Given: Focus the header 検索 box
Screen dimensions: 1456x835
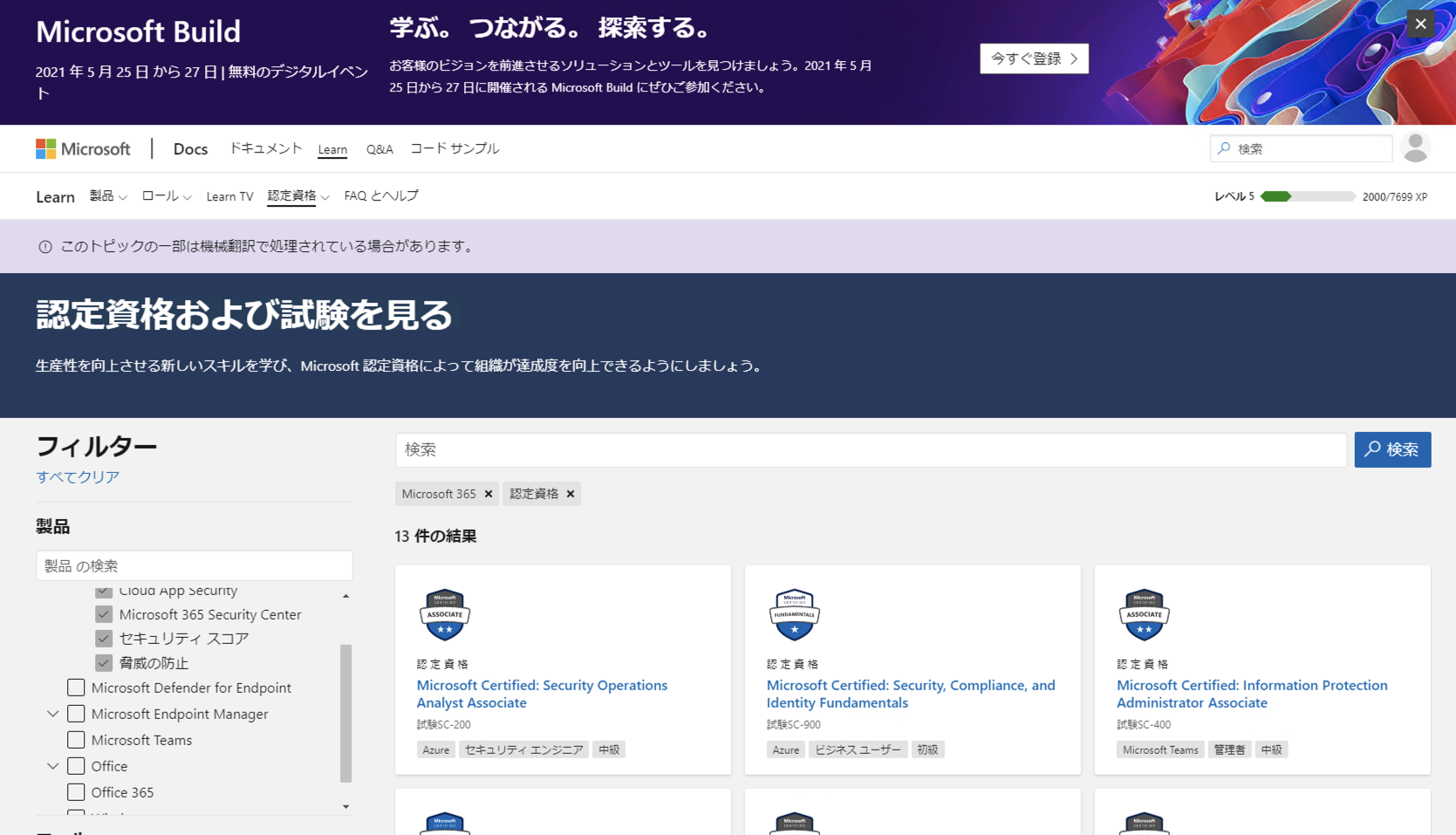Looking at the screenshot, I should click(x=1301, y=148).
